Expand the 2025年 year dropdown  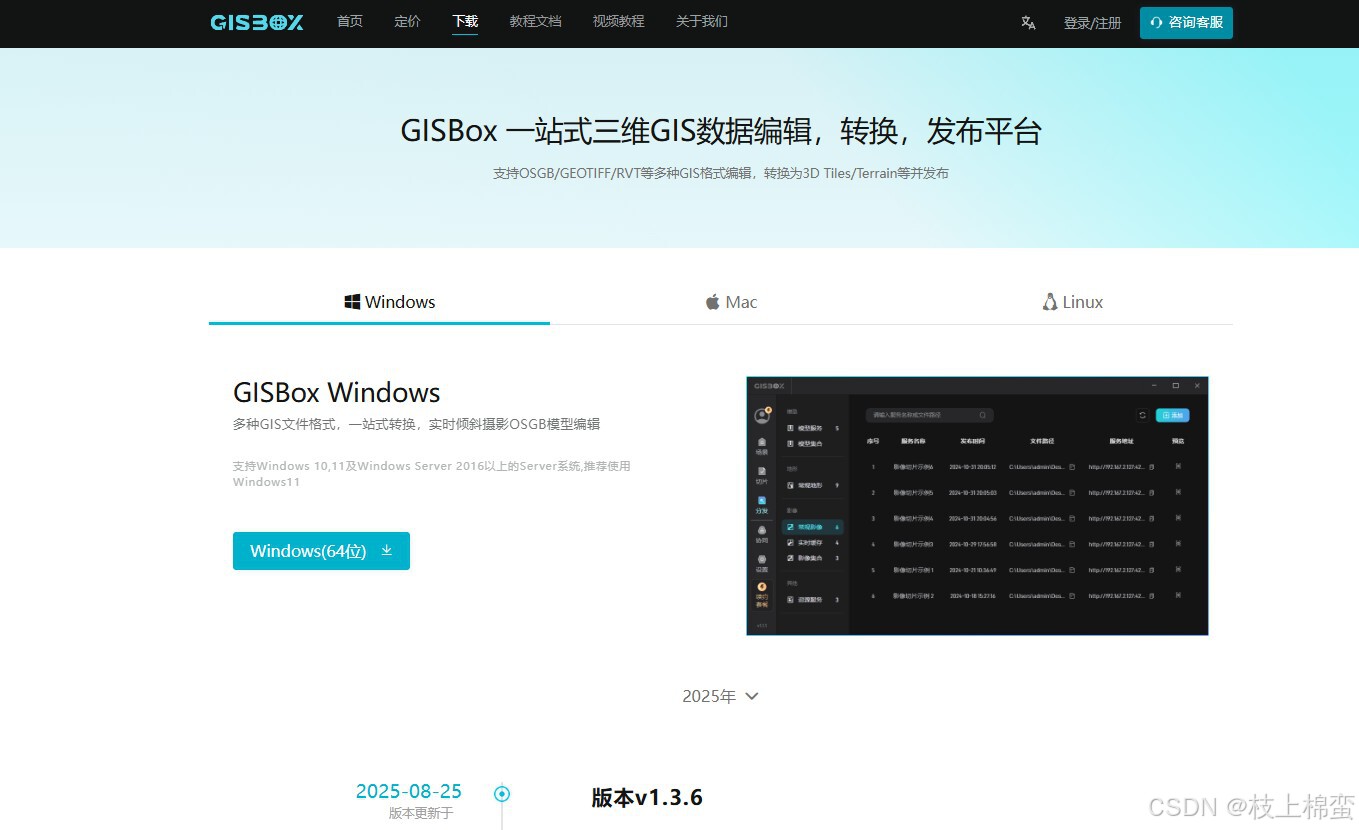[720, 696]
